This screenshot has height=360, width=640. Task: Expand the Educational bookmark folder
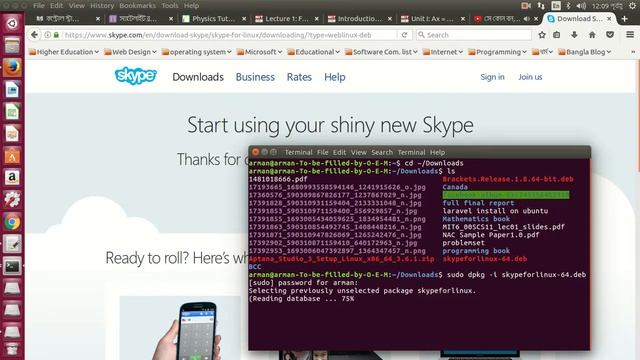point(313,52)
